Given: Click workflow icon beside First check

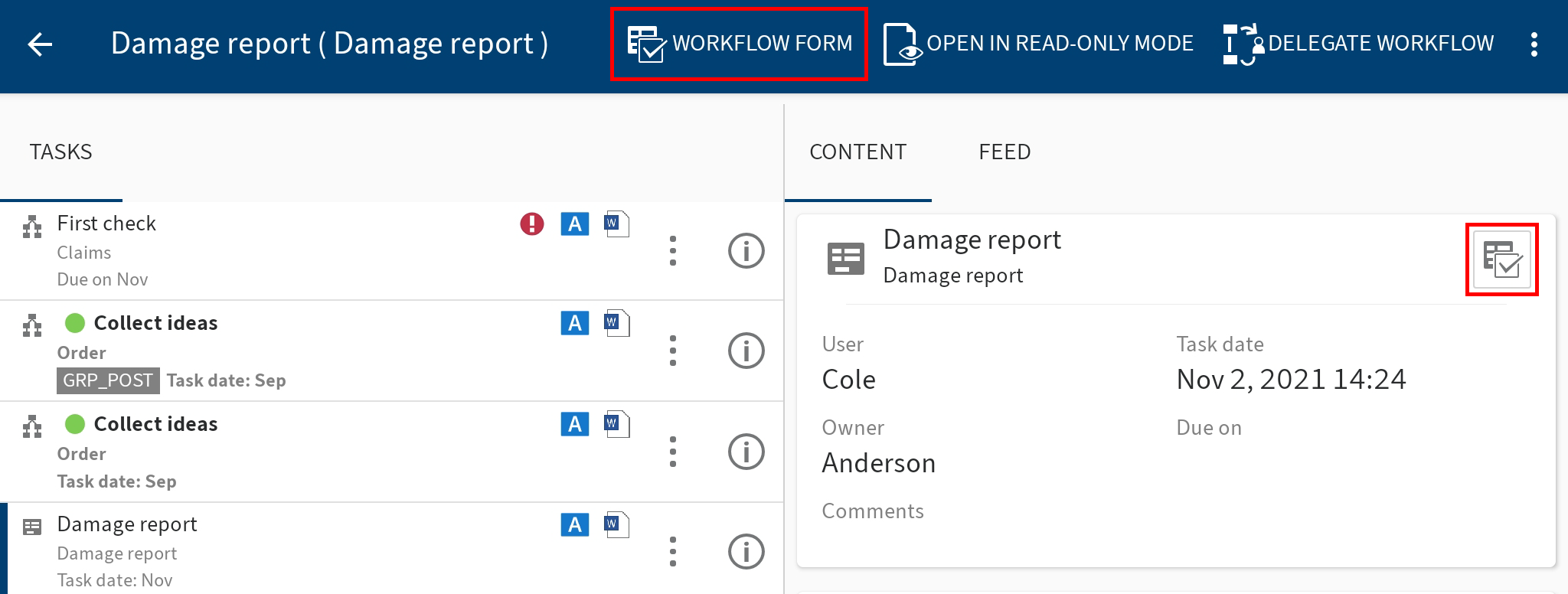Looking at the screenshot, I should 32,227.
